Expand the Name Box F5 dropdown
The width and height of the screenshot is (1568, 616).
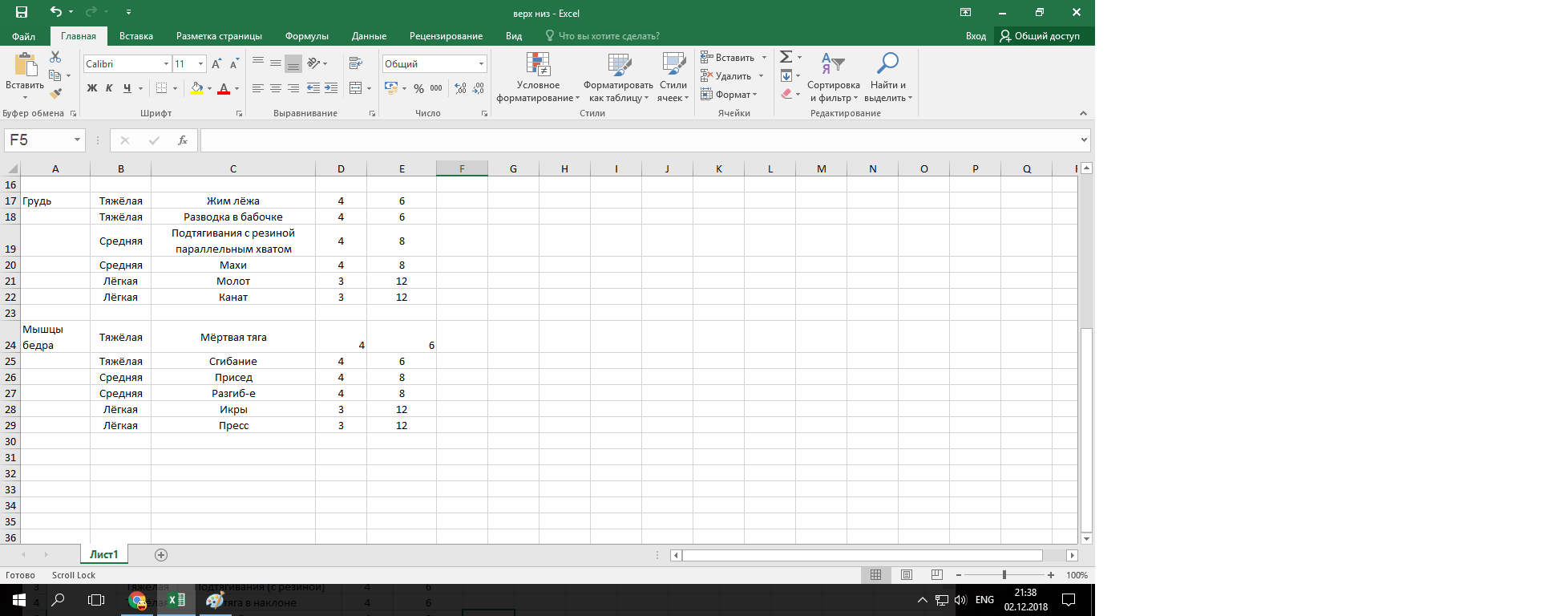77,140
